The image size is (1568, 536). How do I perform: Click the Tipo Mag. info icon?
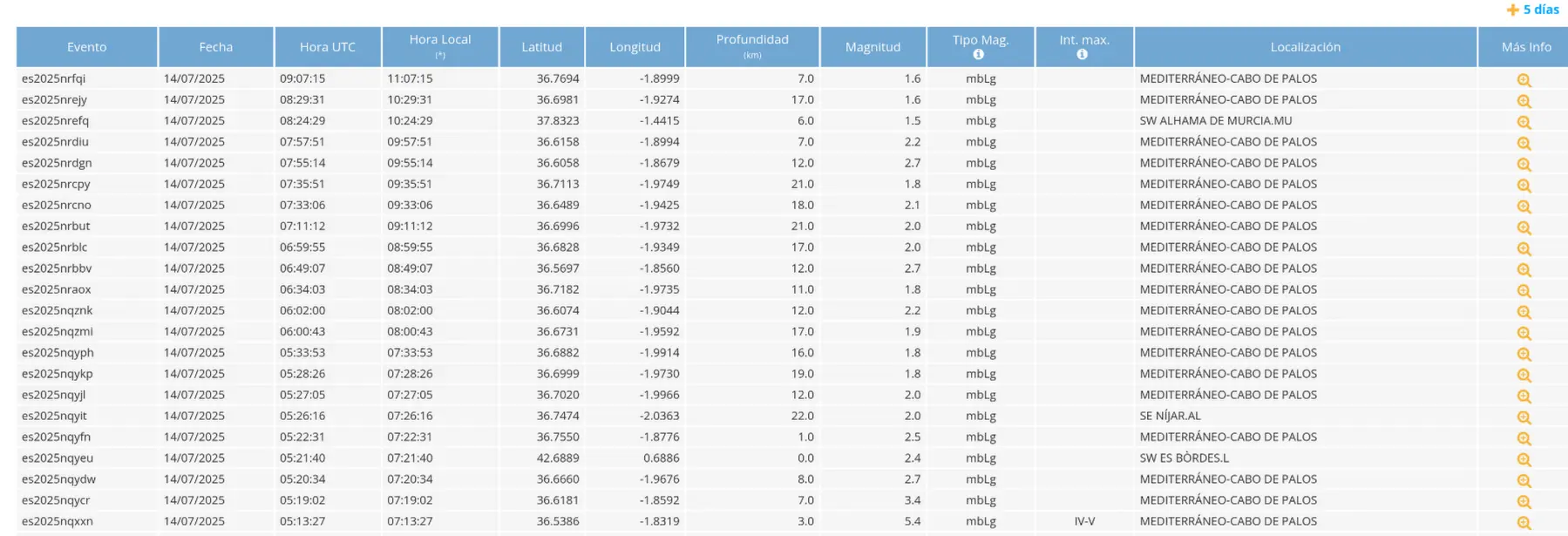pos(979,55)
